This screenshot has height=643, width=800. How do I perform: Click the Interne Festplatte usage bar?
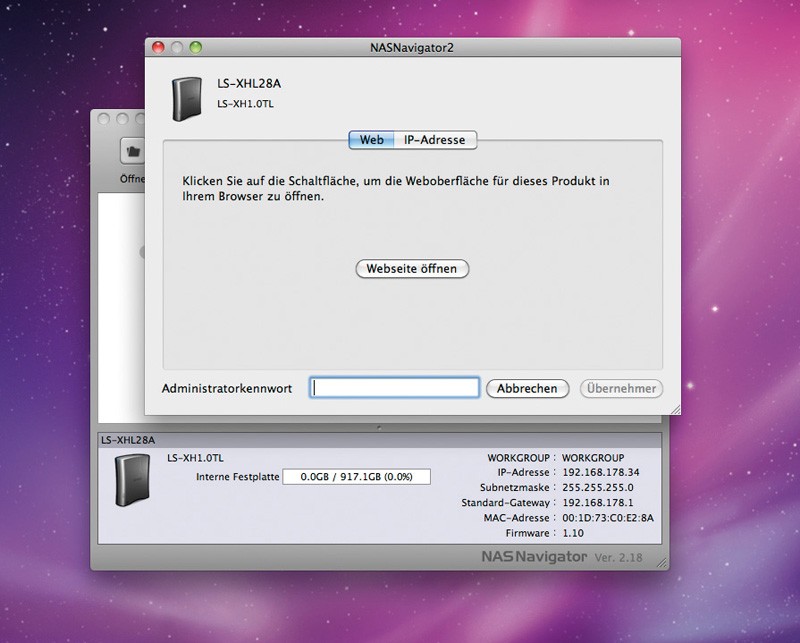pos(356,477)
